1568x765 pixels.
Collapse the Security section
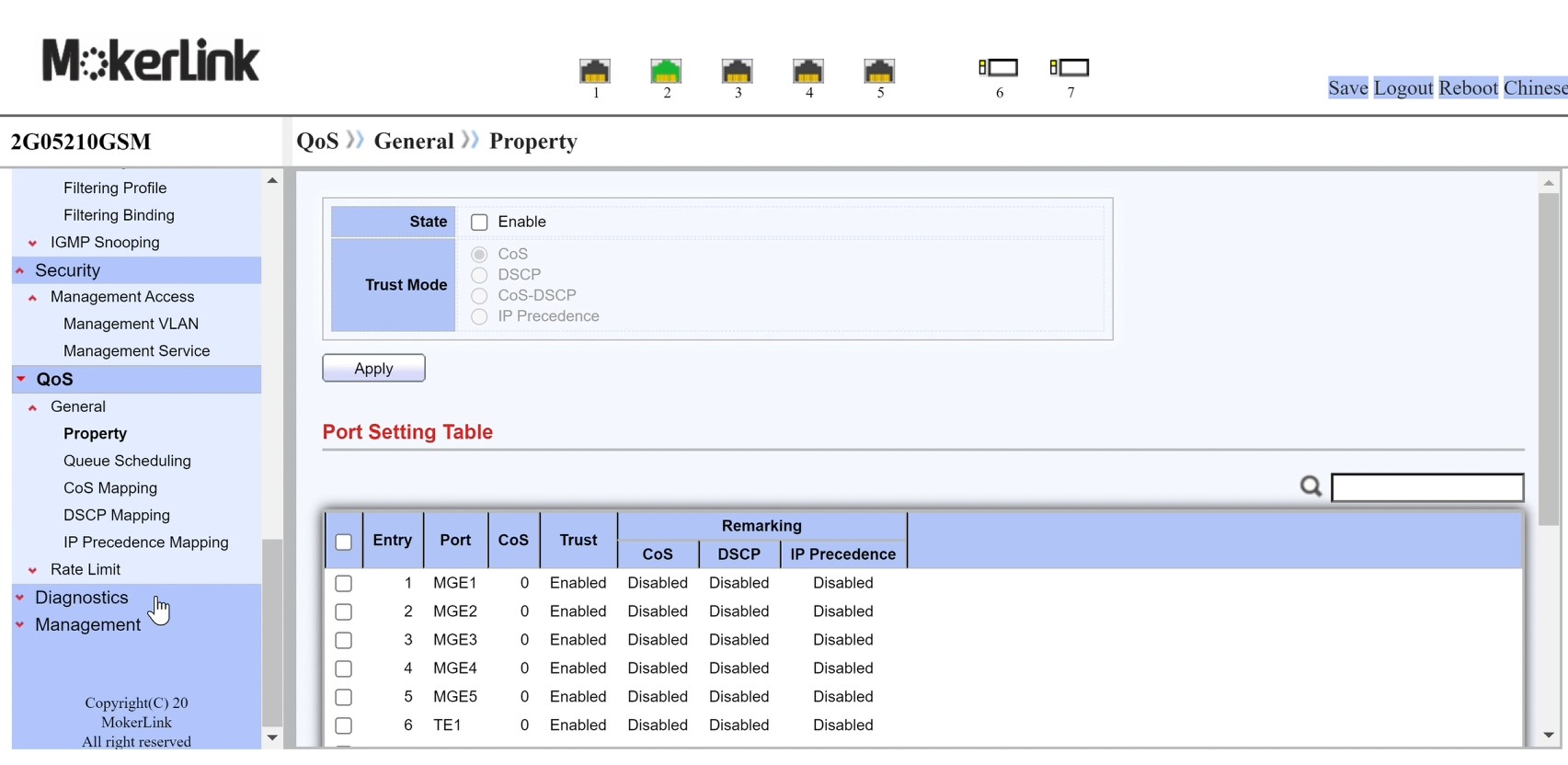(67, 270)
